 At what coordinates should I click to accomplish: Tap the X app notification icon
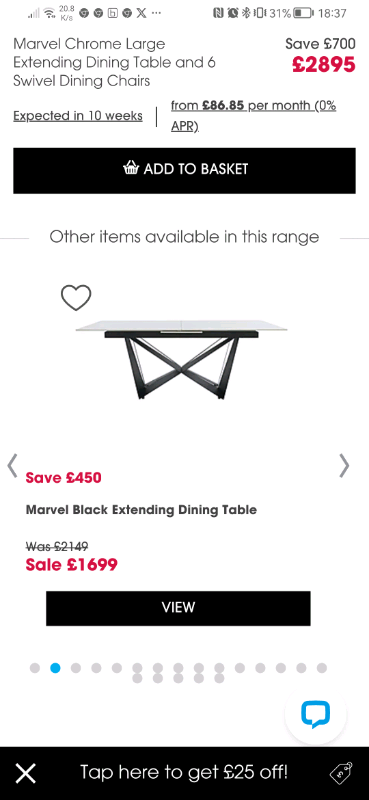tap(141, 13)
